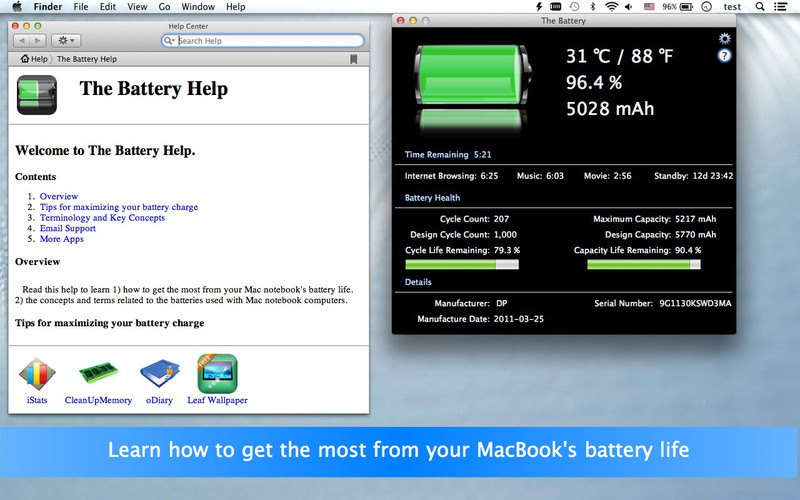The height and width of the screenshot is (500, 800).
Task: Open the CleanUpMemory app icon
Action: tap(98, 373)
